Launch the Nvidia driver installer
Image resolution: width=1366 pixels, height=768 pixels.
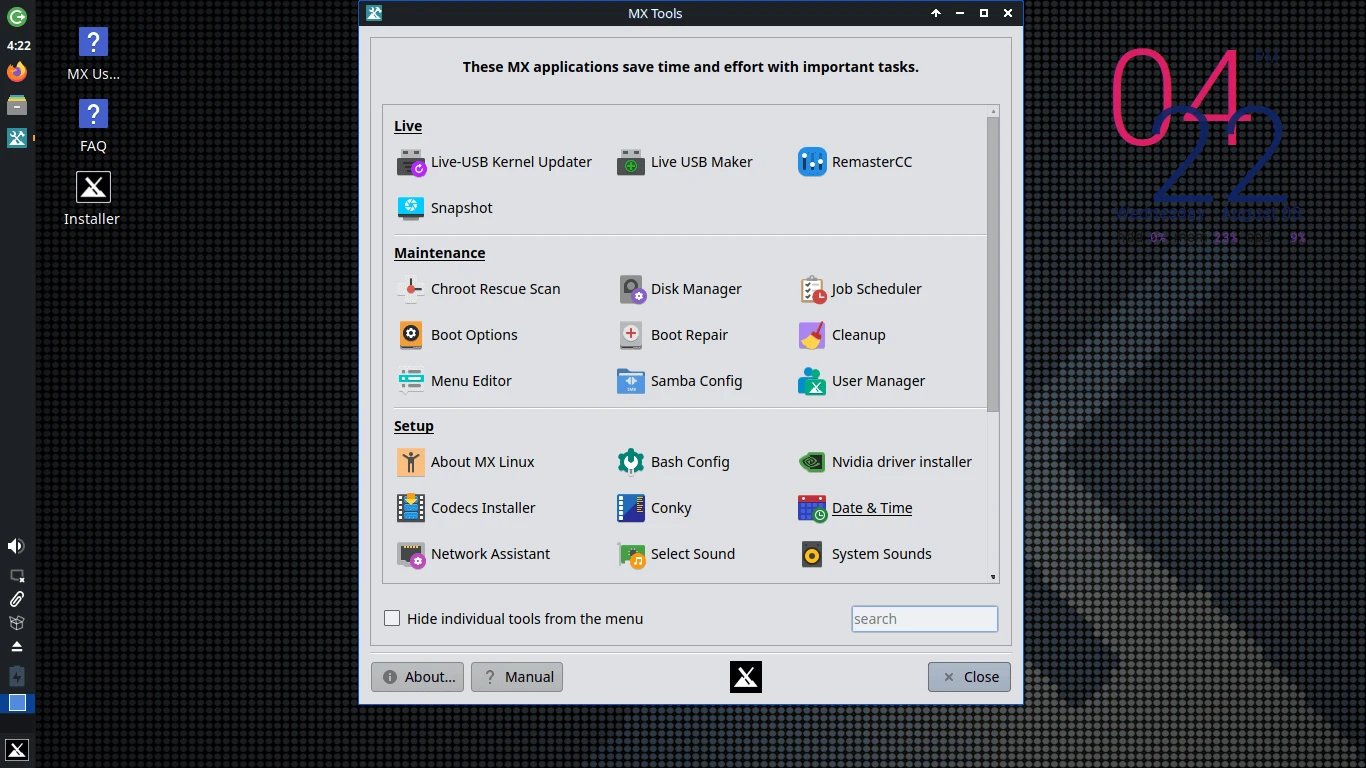(901, 462)
